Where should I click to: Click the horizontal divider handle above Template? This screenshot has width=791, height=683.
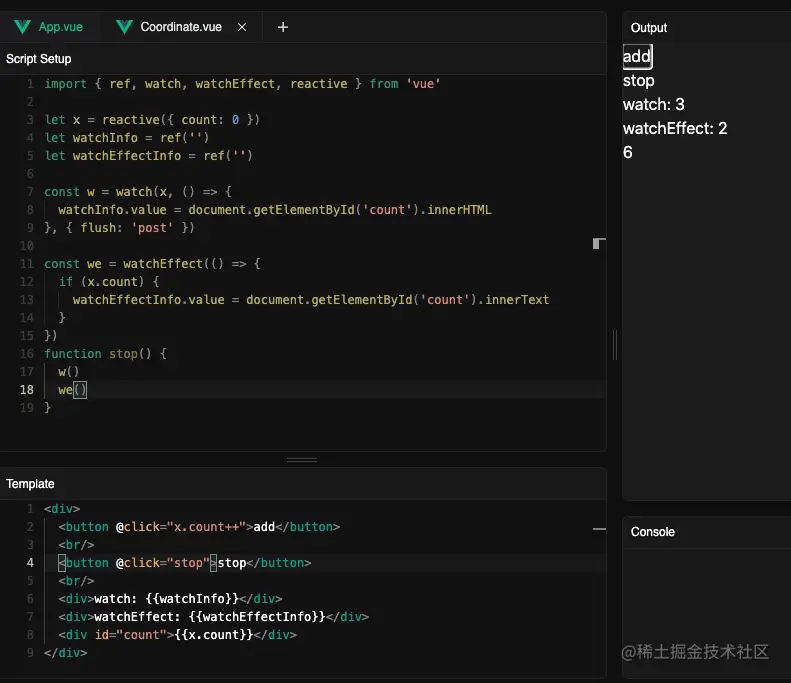[302, 460]
